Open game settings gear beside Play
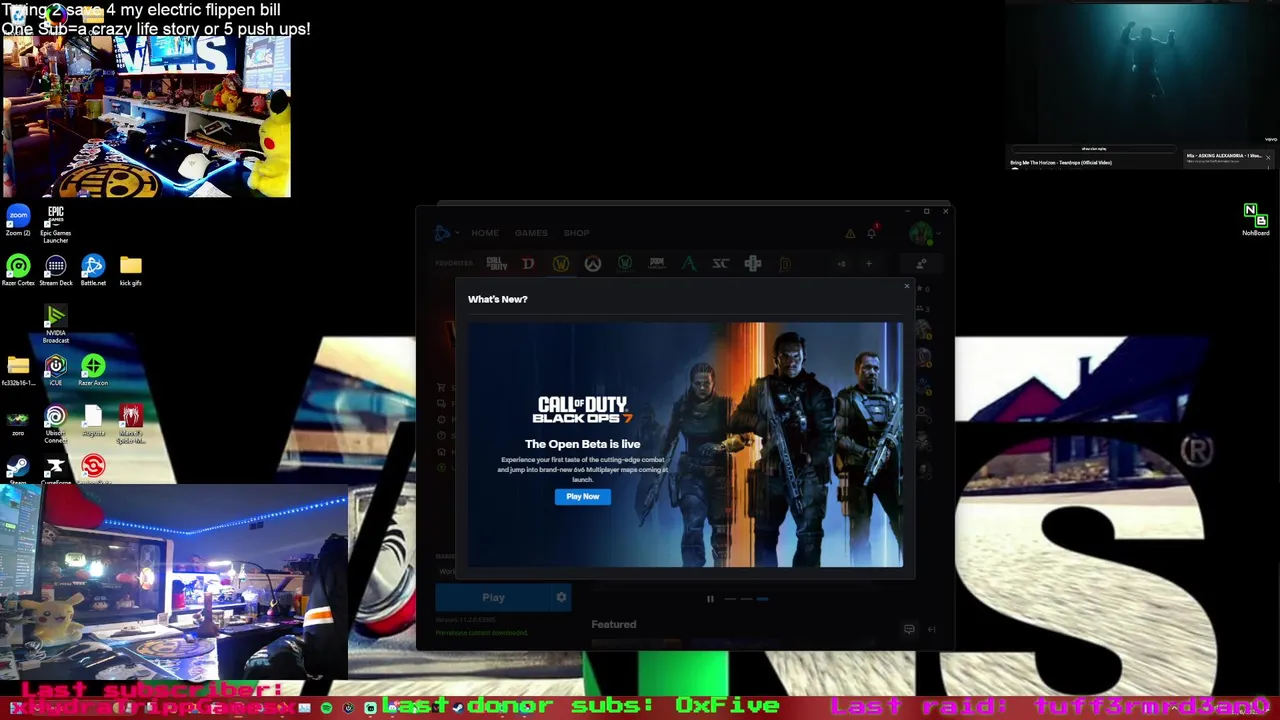1280x720 pixels. [561, 598]
